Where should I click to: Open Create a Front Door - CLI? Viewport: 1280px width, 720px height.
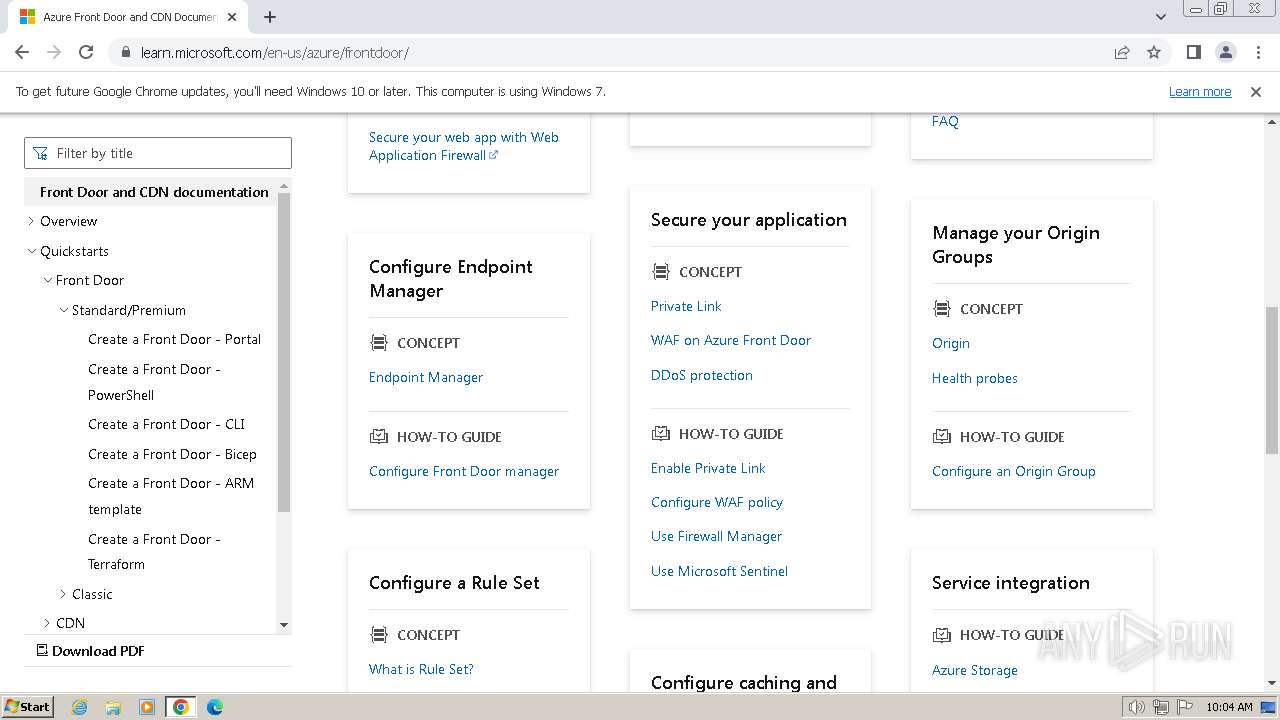(166, 424)
